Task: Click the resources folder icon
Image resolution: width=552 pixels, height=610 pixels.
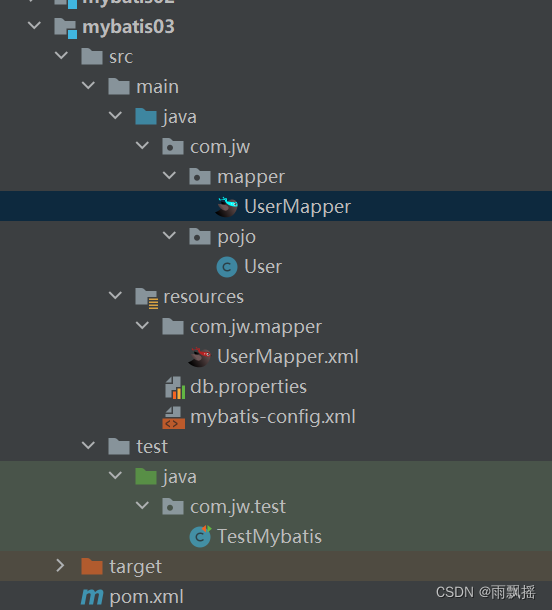Action: point(146,298)
